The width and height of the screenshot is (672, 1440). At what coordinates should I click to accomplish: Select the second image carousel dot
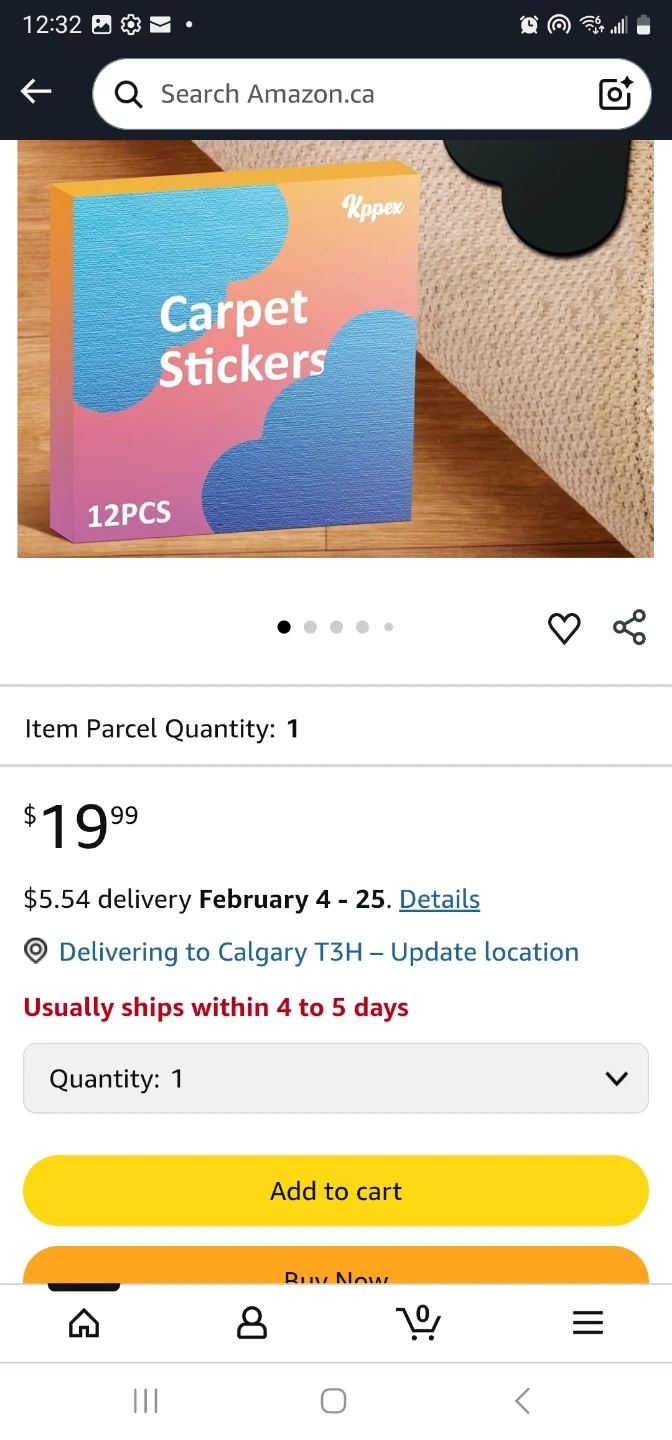pyautogui.click(x=310, y=627)
